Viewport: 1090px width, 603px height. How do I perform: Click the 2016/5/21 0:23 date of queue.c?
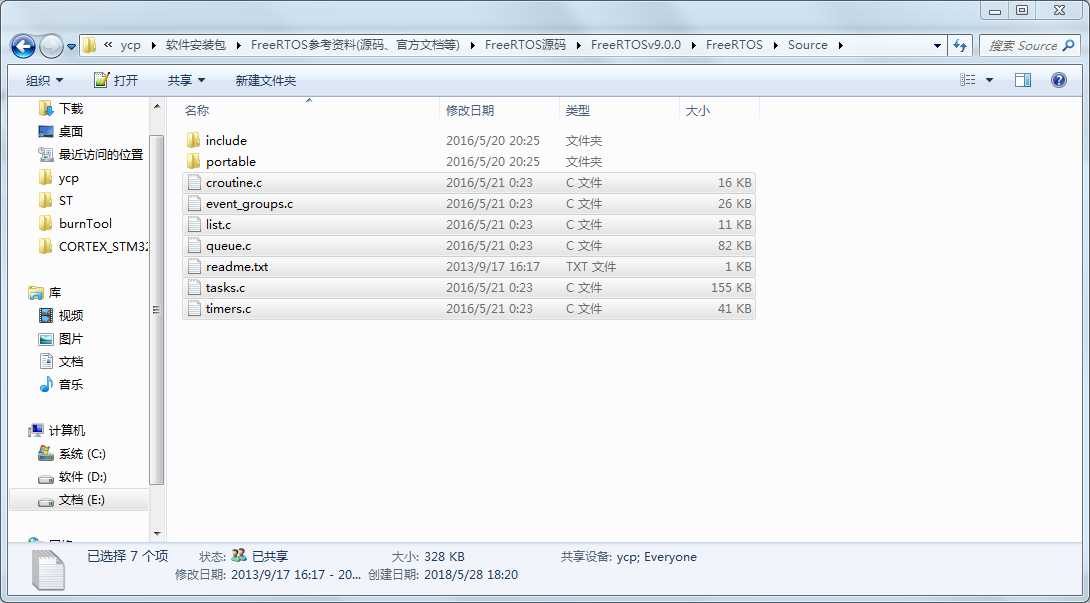[x=489, y=246]
